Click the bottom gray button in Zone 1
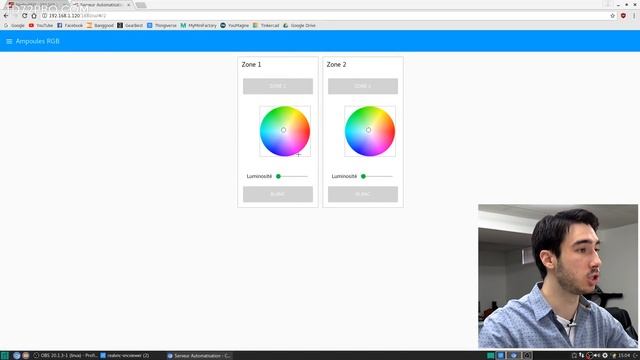 click(x=278, y=194)
